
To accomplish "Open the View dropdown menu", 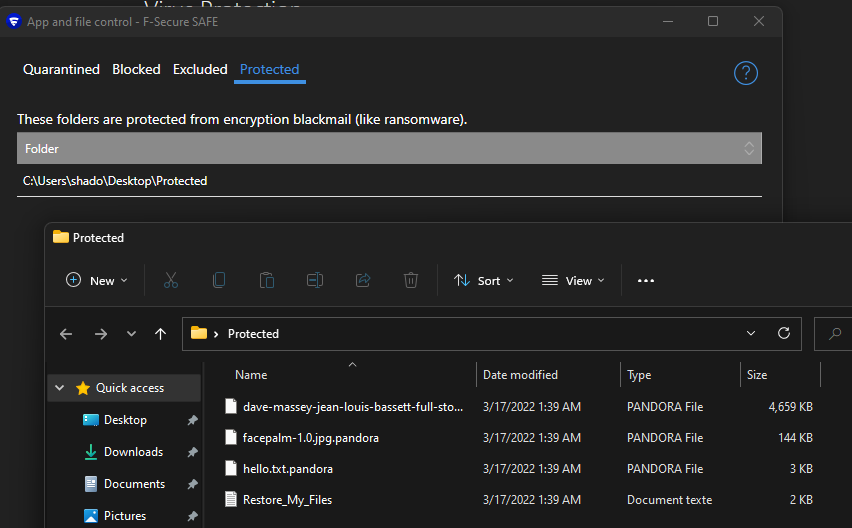I will click(573, 280).
